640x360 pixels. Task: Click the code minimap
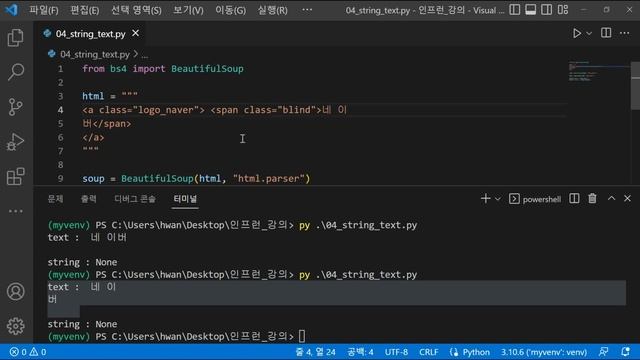coord(598,71)
